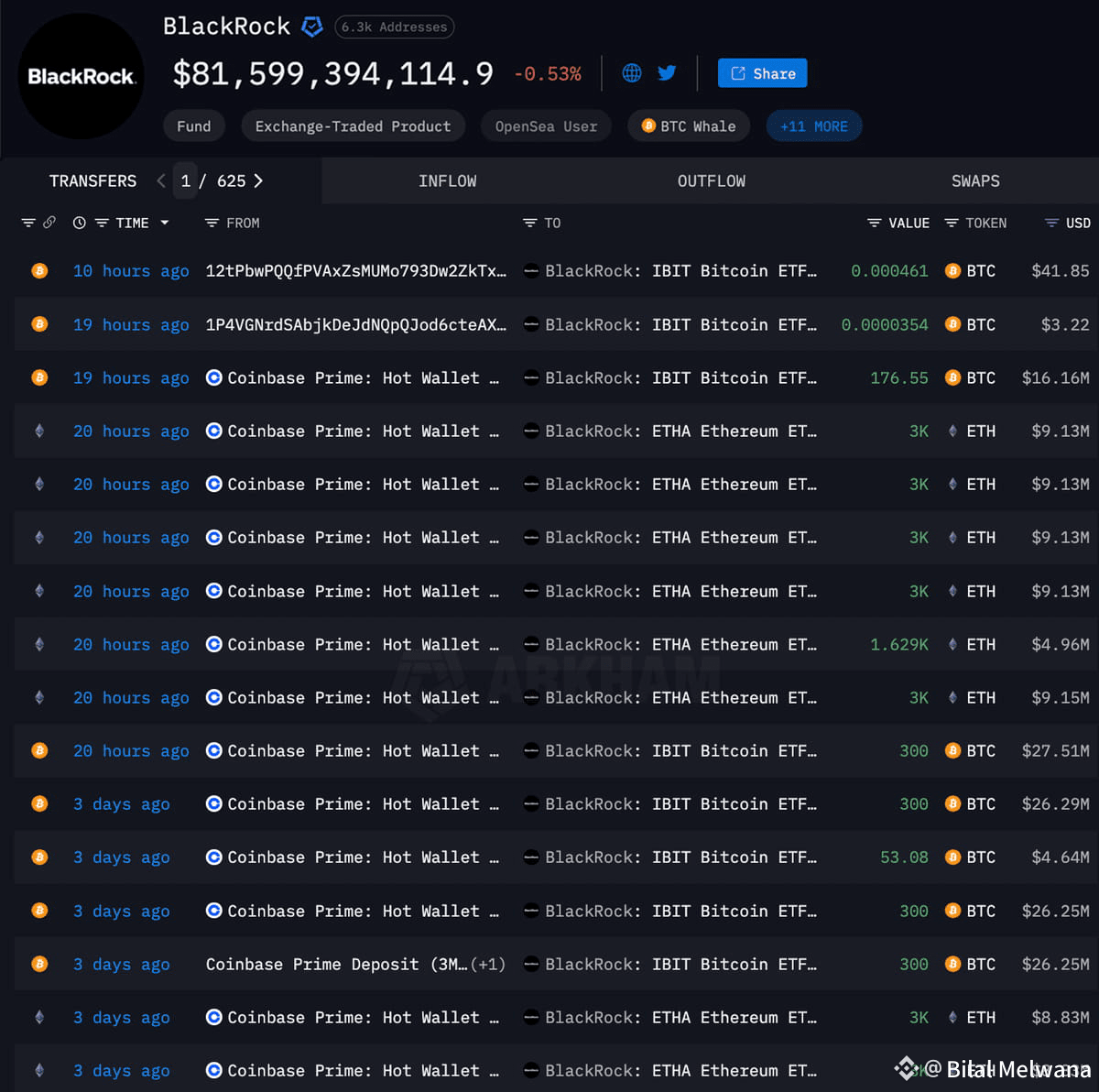Viewport: 1099px width, 1092px height.
Task: Click the Ethereum icon in the $8.83M row
Action: point(39,1017)
